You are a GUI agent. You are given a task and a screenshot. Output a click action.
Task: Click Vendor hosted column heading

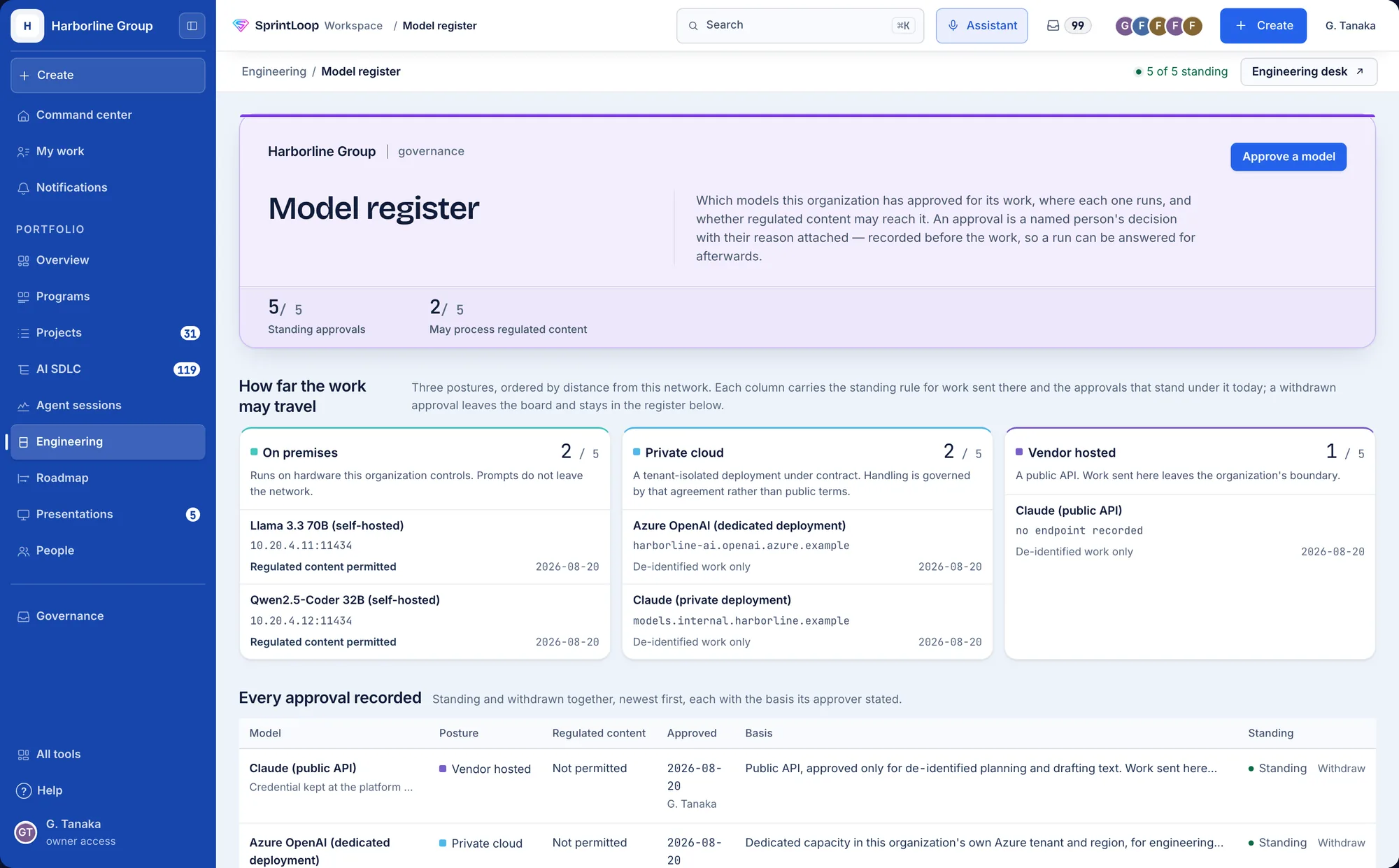click(1072, 453)
